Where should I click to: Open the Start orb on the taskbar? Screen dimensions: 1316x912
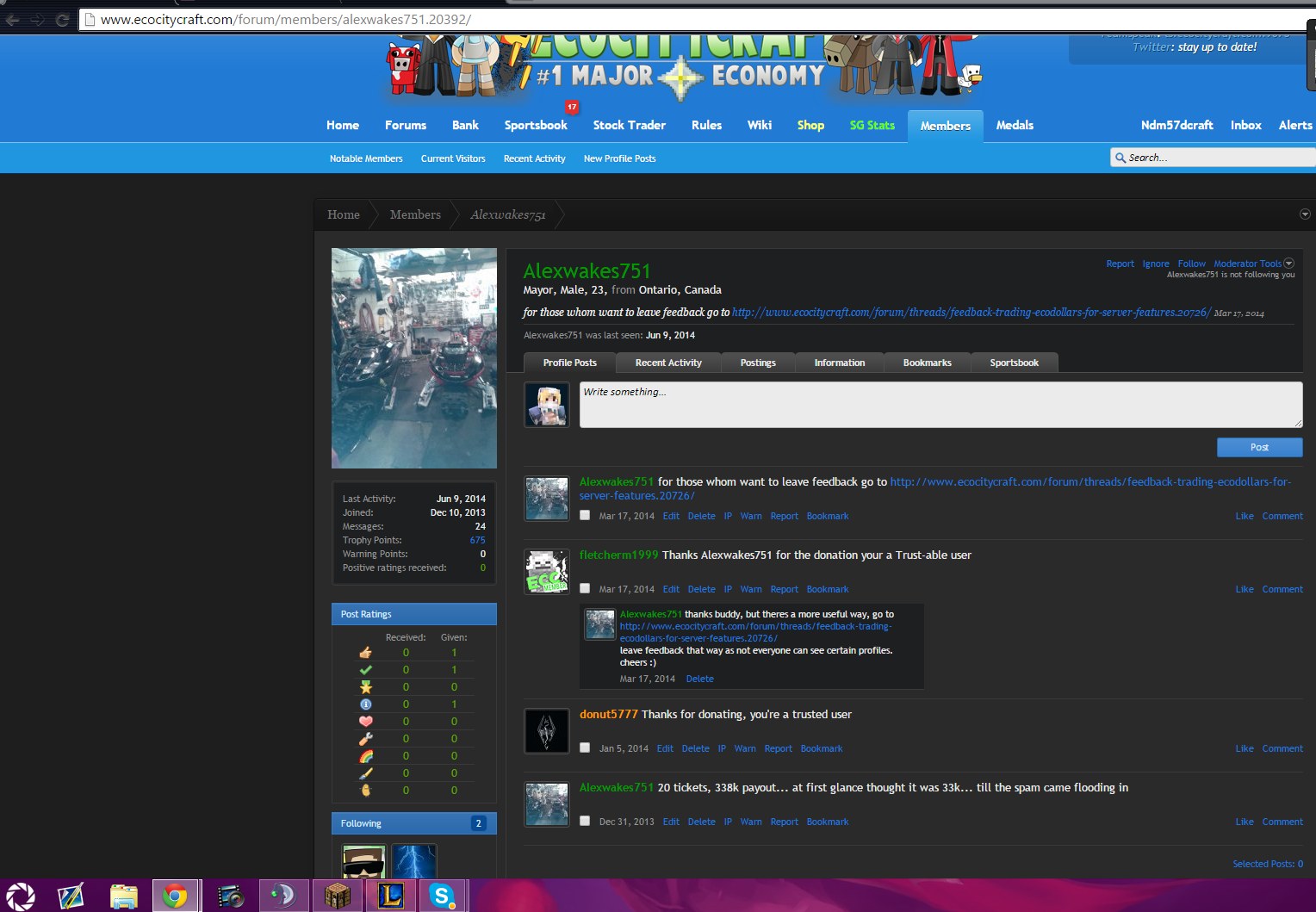20,896
